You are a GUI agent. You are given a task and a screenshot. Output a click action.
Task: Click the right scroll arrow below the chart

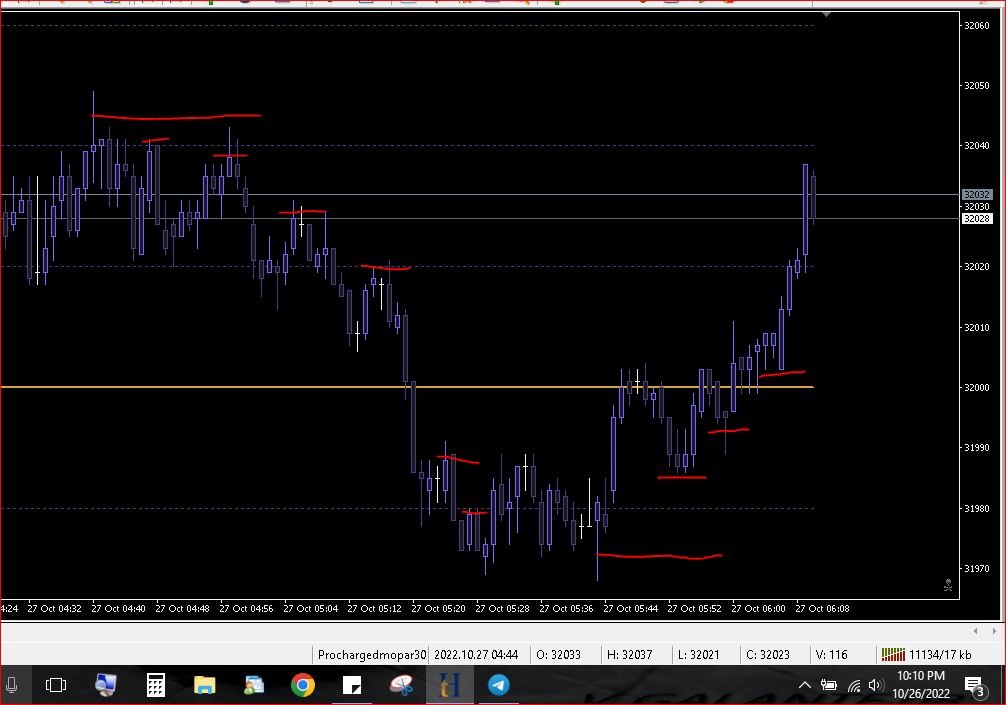[994, 631]
